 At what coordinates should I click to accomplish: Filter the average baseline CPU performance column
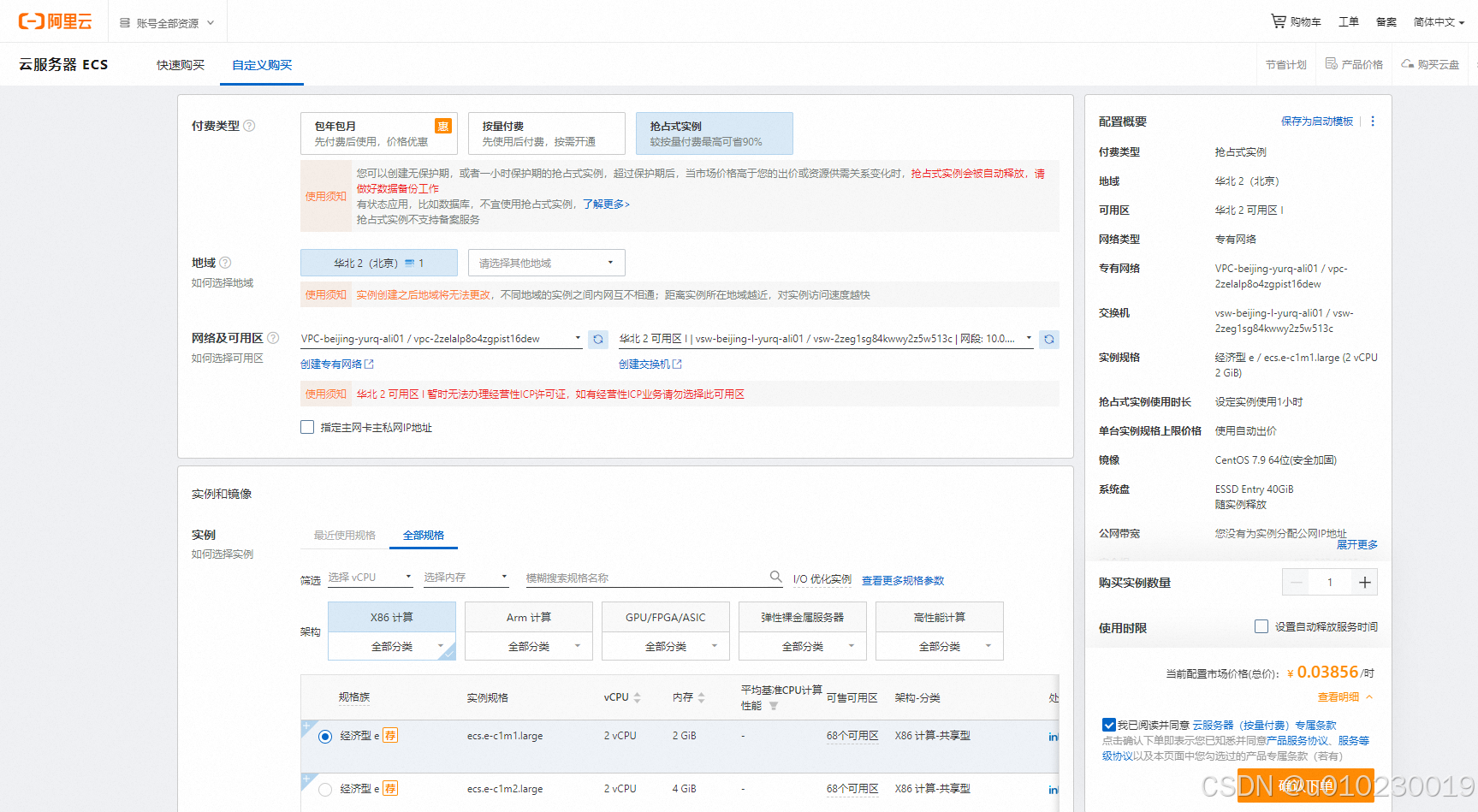[774, 706]
